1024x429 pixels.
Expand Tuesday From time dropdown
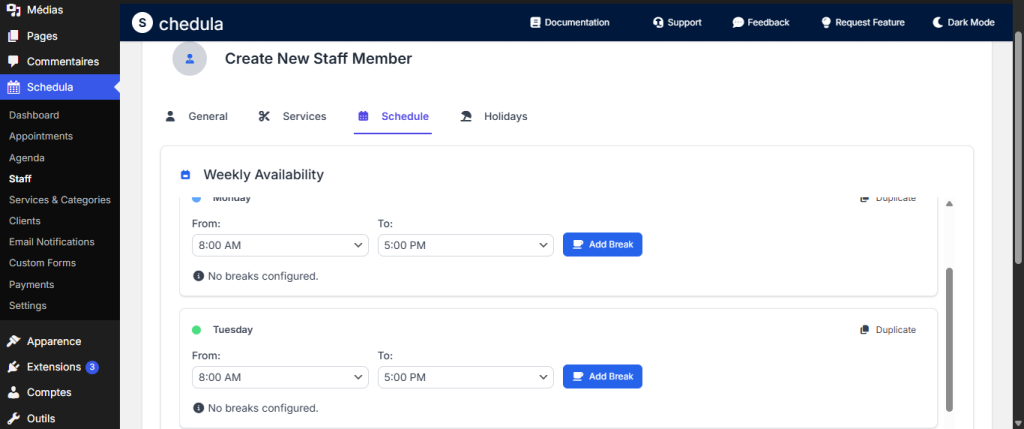pos(280,377)
